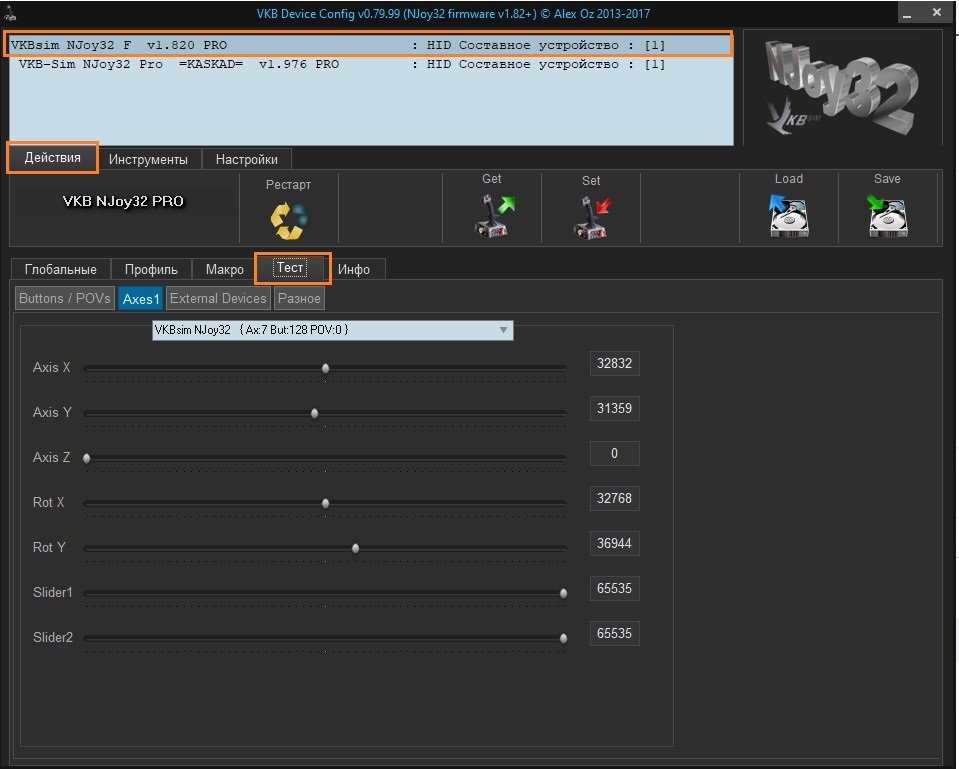Select the Глобальные tab
The image size is (959, 769).
[61, 270]
